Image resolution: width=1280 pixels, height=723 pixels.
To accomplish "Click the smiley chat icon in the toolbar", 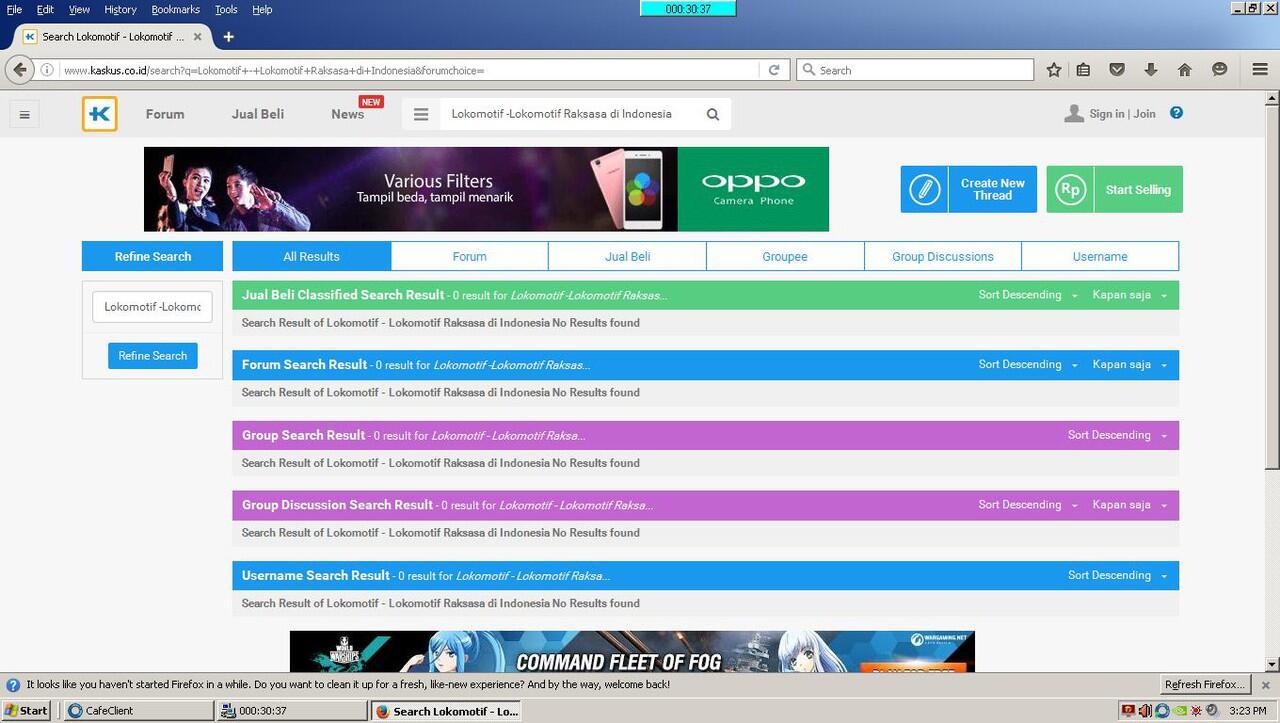I will pos(1219,70).
